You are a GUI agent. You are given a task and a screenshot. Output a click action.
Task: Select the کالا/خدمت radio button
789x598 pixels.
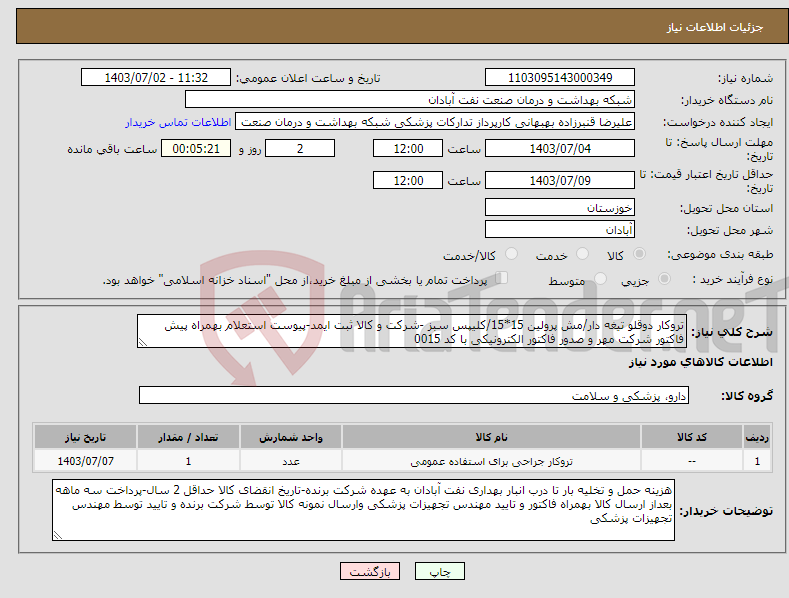point(511,254)
